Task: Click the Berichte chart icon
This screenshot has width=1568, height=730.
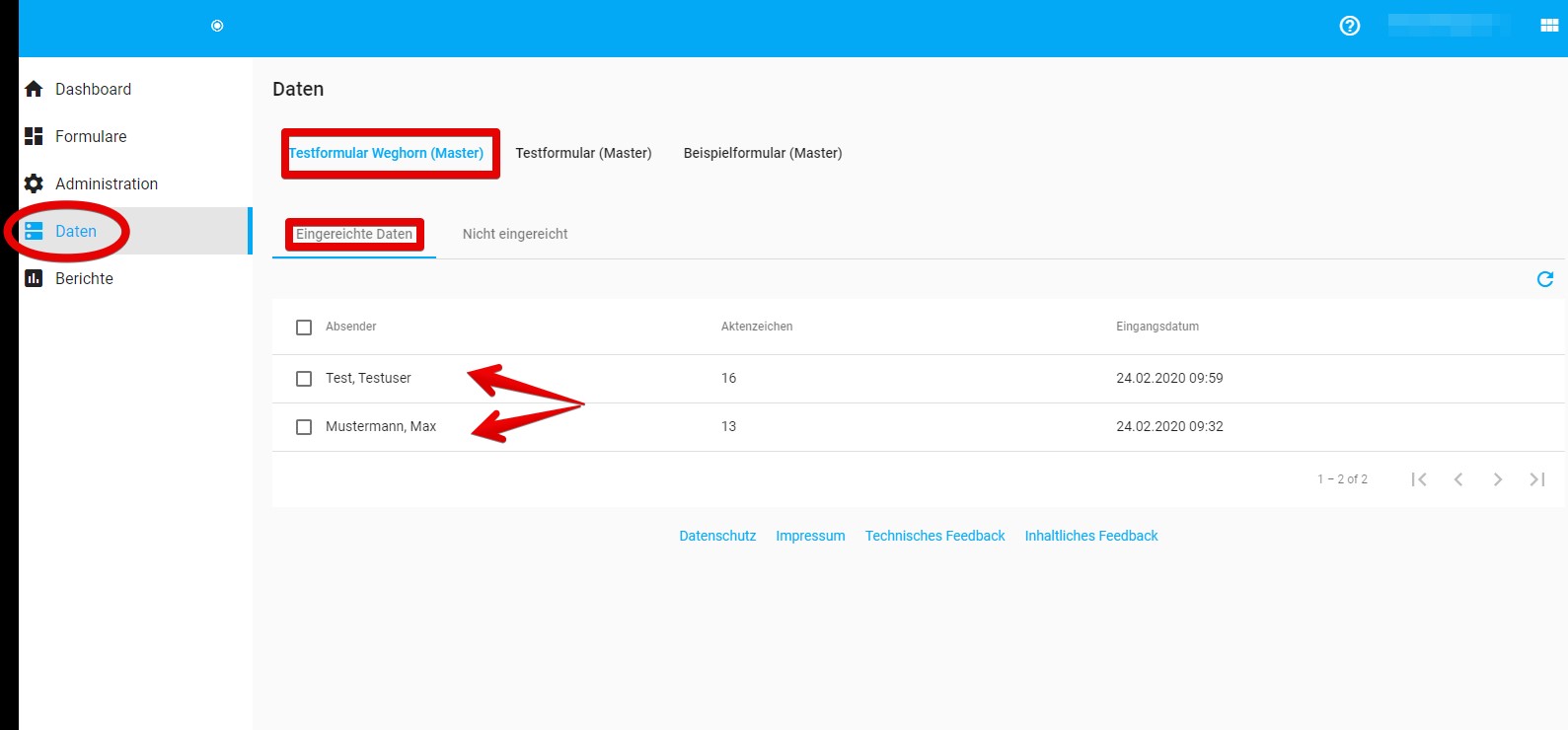Action: 34,278
